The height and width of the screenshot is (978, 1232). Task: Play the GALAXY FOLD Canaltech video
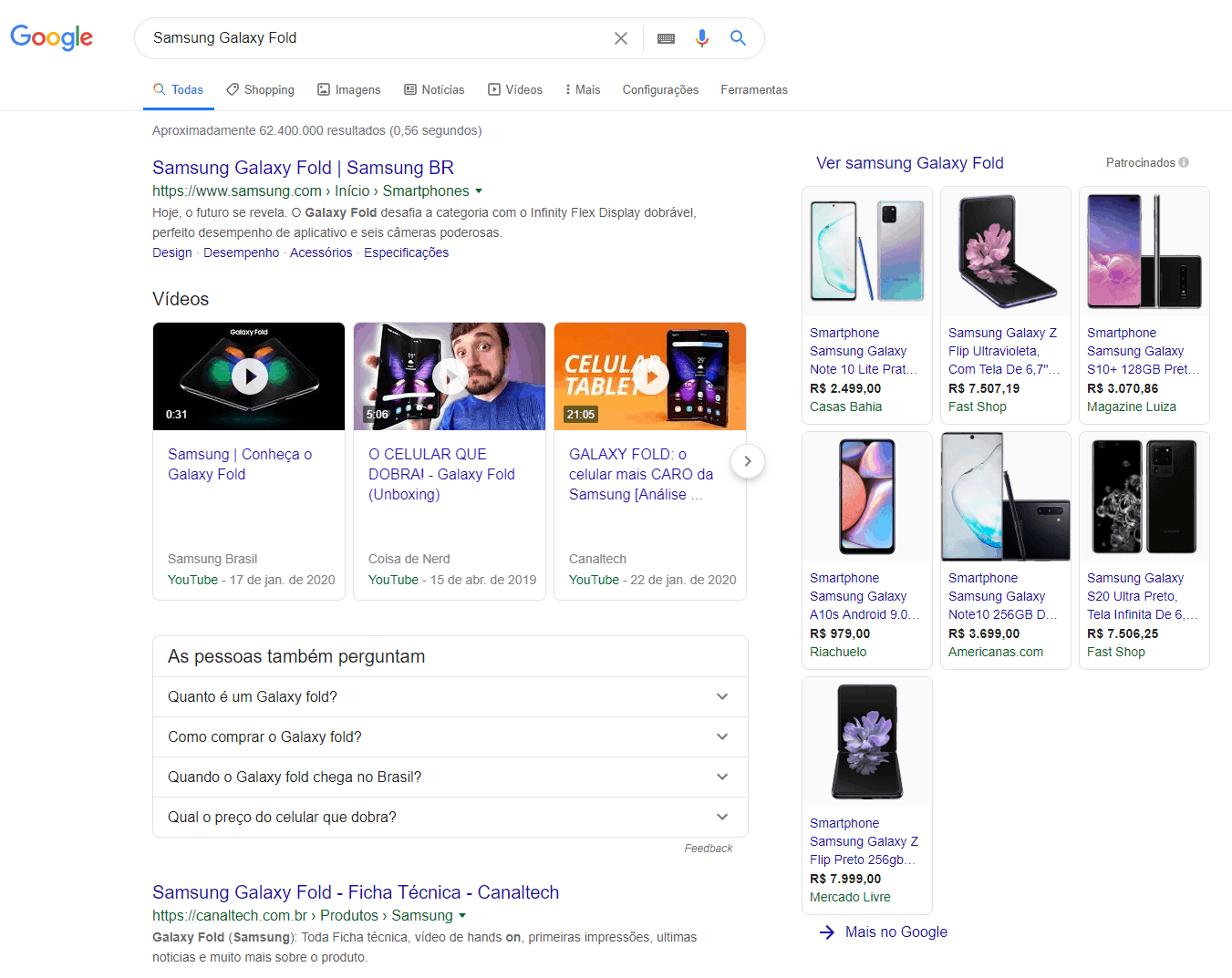click(x=650, y=376)
